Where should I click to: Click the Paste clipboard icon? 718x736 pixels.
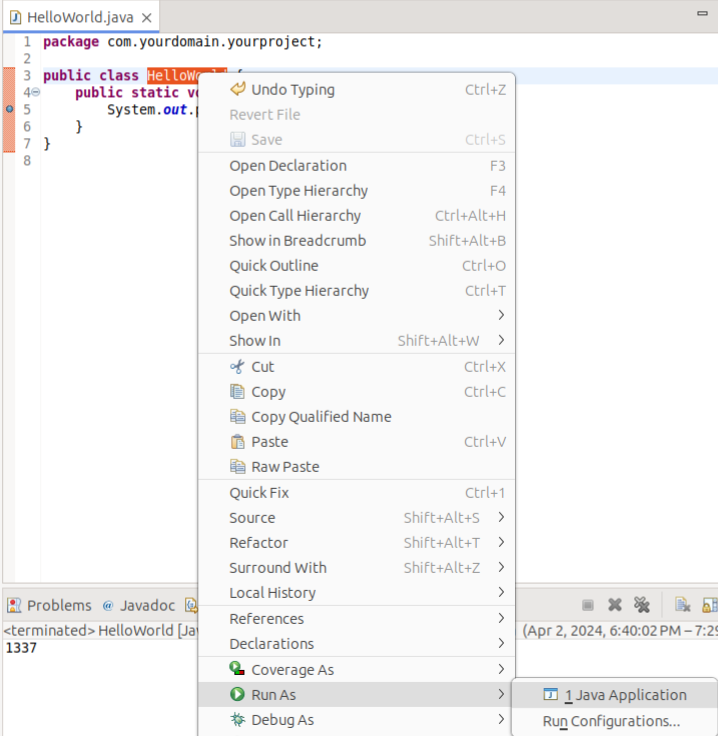[238, 442]
